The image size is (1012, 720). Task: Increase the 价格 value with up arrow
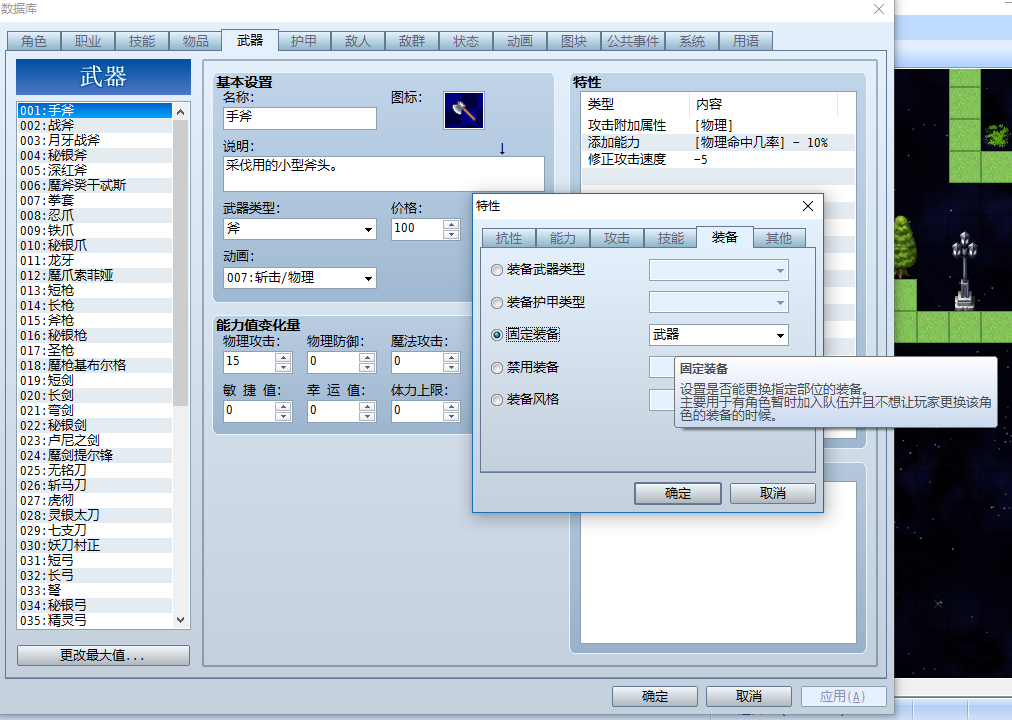pyautogui.click(x=452, y=225)
